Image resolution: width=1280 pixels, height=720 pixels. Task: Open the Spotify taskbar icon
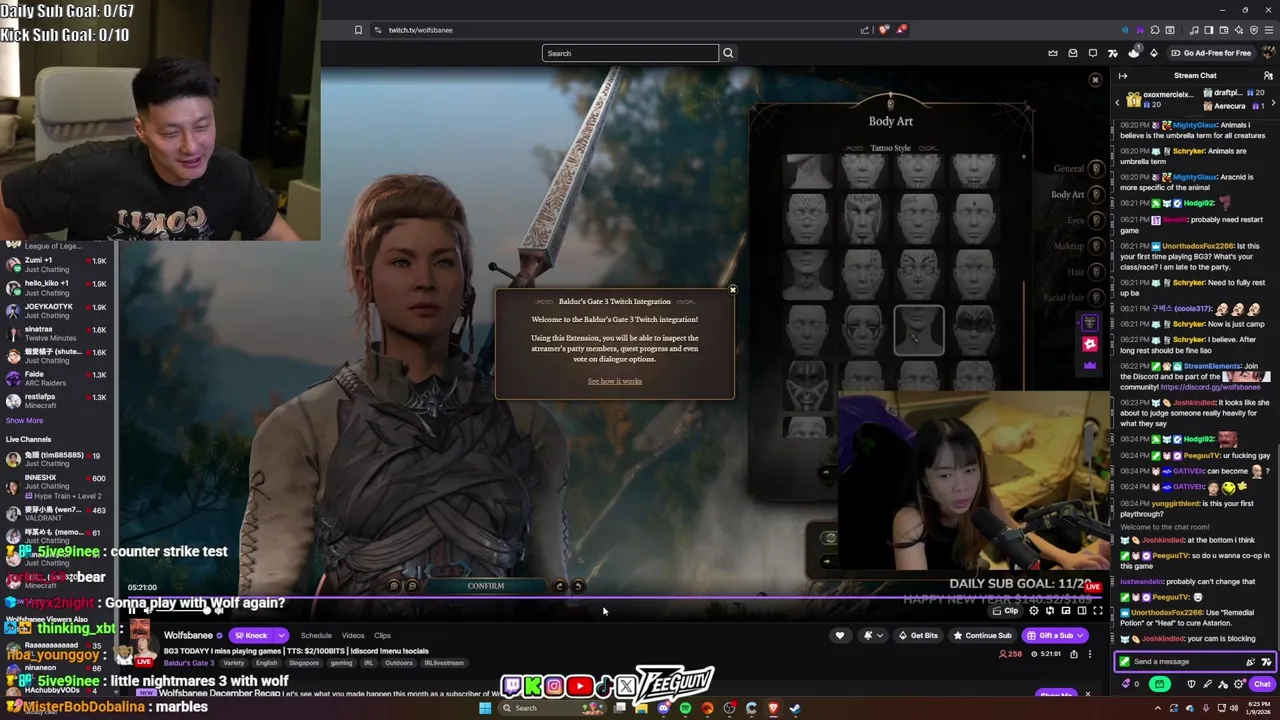click(685, 708)
